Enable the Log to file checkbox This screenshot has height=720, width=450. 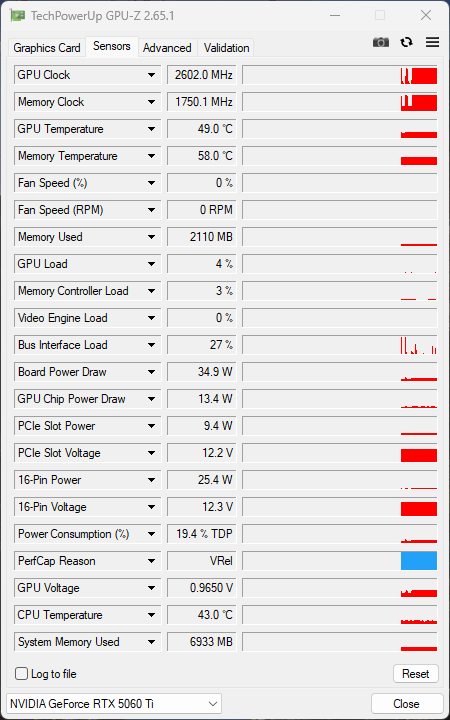point(22,674)
